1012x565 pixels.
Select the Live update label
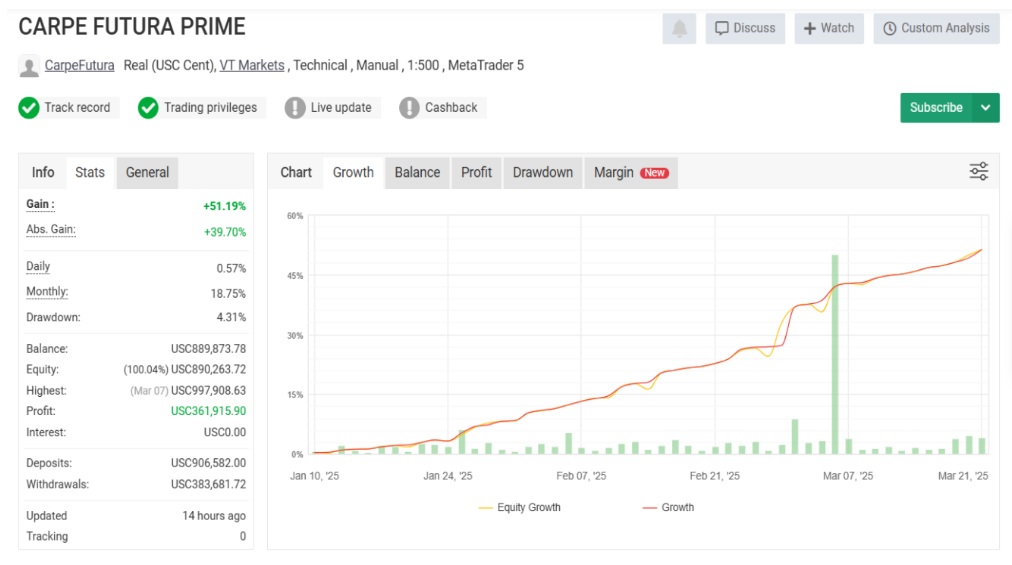click(x=341, y=108)
